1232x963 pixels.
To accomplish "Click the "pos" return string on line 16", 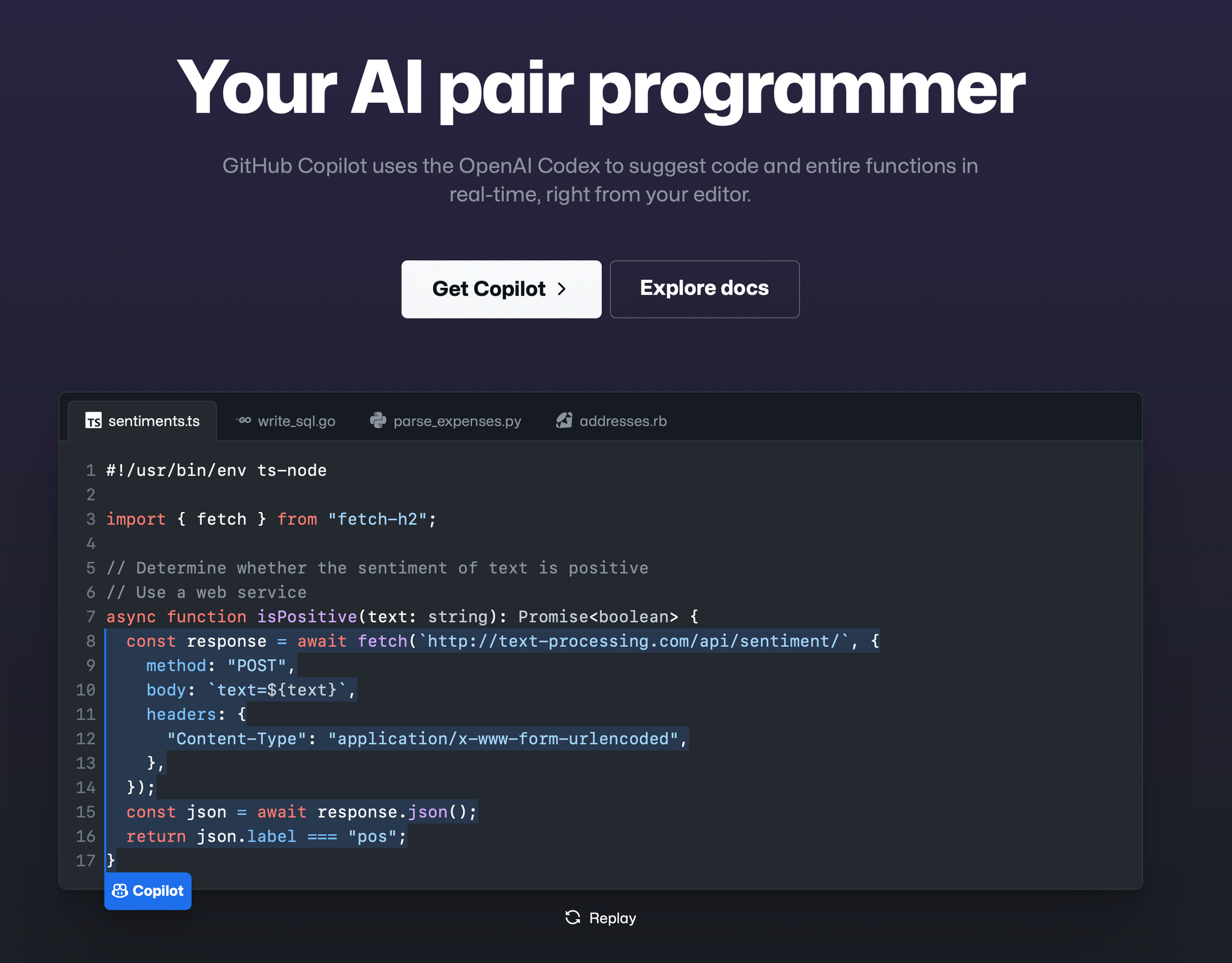I will [372, 837].
